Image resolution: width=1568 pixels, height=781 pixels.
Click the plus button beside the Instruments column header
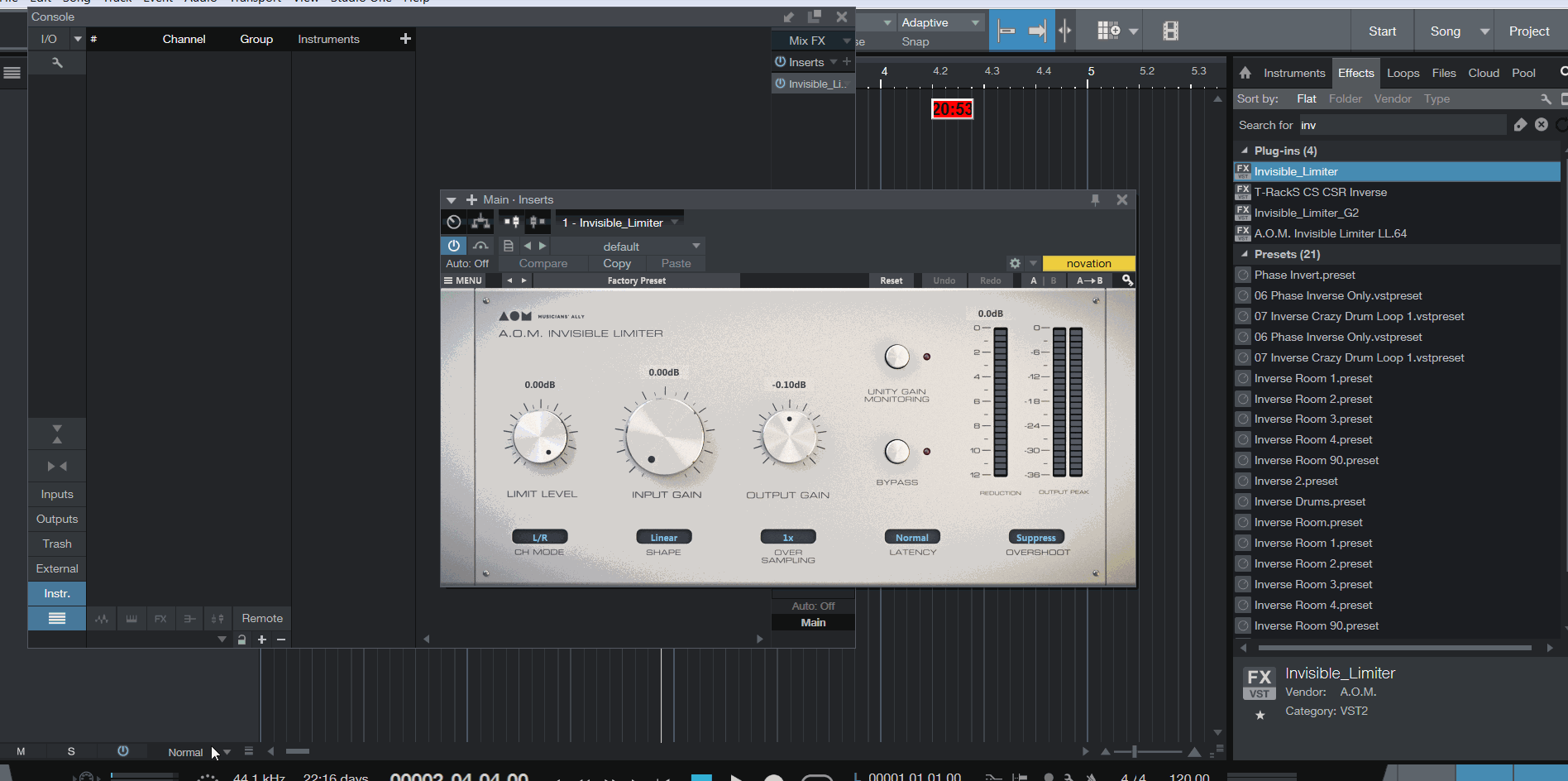[405, 39]
